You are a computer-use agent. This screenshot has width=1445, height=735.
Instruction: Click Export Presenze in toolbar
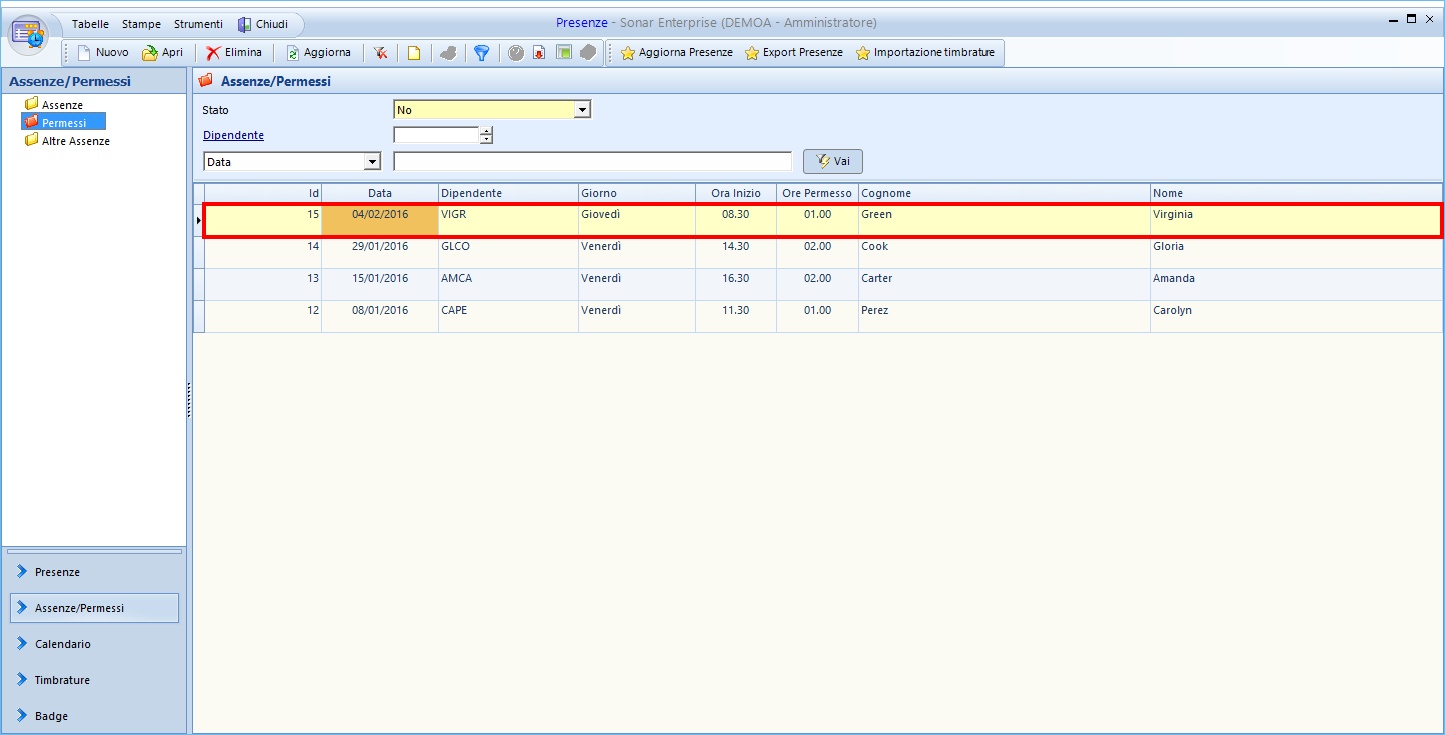point(793,53)
